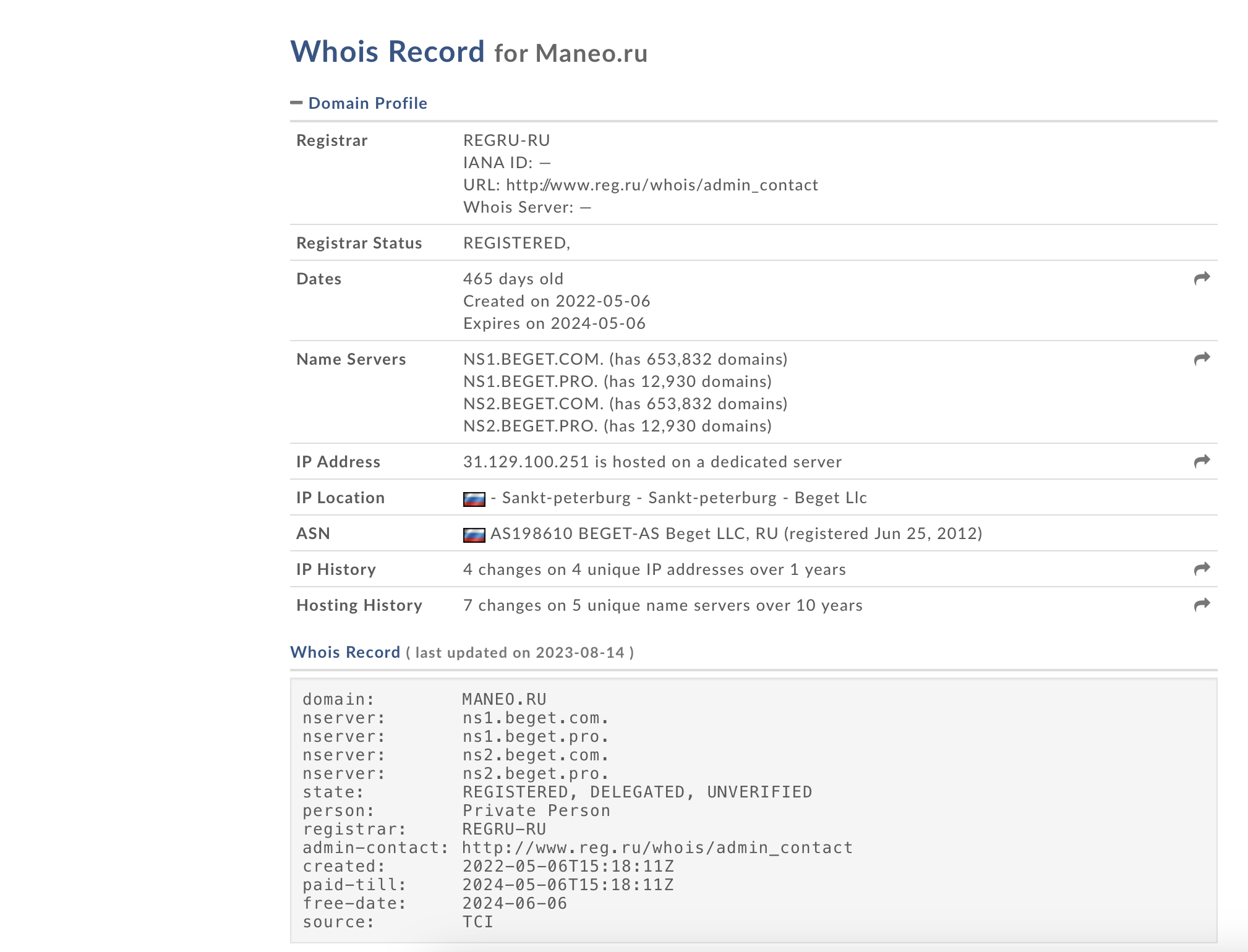This screenshot has width=1248, height=952.
Task: Click the ASN row label
Action: click(313, 533)
